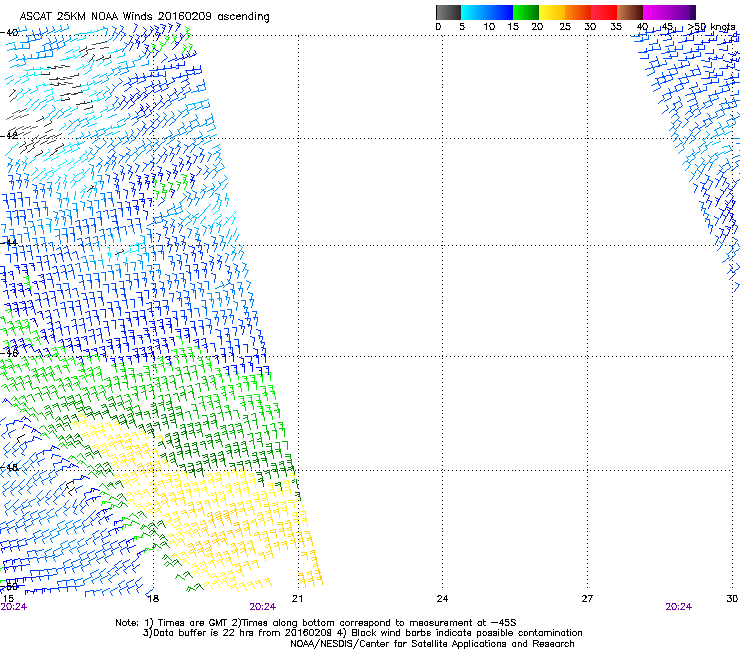Click latitude axis label '-44'
The width and height of the screenshot is (740, 650).
tap(9, 243)
